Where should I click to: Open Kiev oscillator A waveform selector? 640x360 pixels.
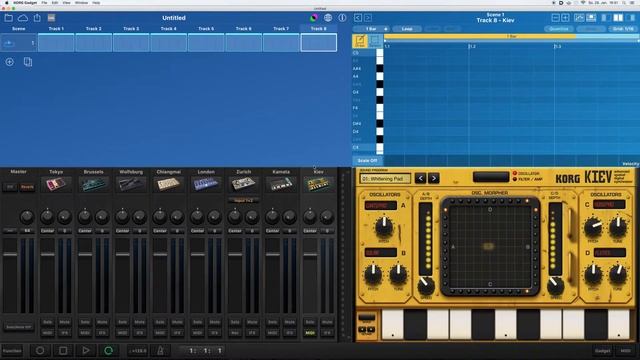(x=380, y=206)
